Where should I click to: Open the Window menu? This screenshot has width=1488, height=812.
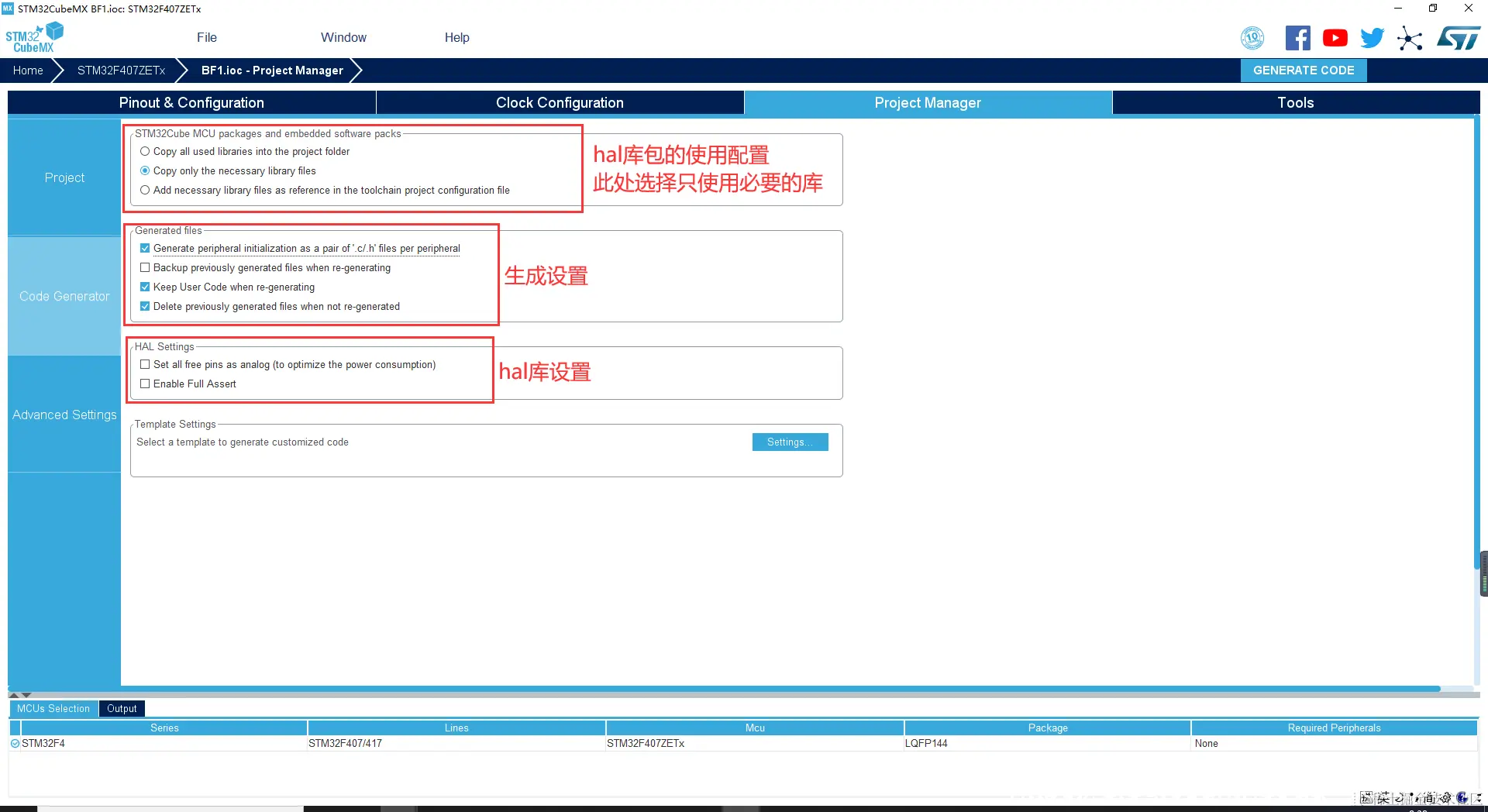(x=343, y=37)
